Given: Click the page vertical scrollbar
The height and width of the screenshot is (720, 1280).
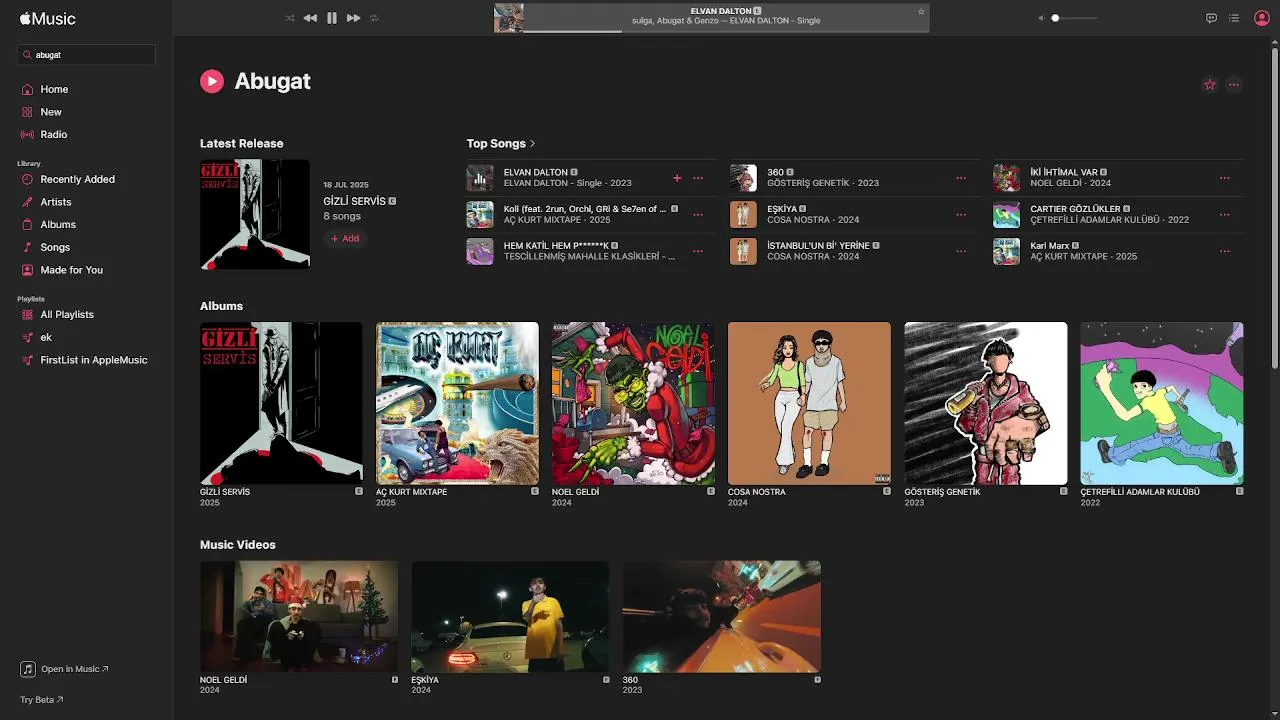Looking at the screenshot, I should (1274, 207).
